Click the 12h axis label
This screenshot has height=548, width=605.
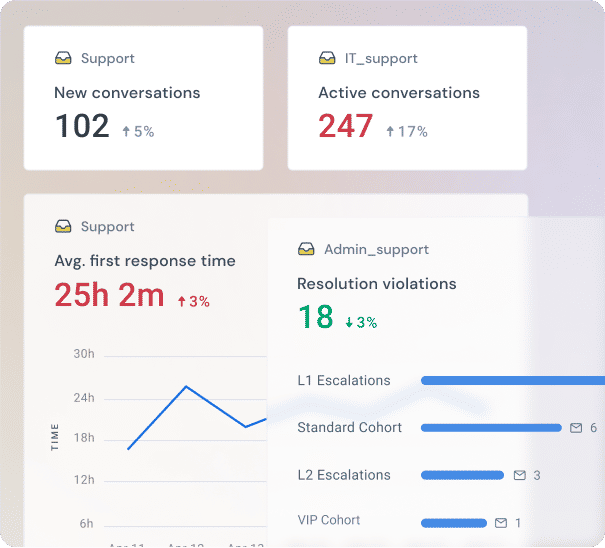pyautogui.click(x=84, y=480)
